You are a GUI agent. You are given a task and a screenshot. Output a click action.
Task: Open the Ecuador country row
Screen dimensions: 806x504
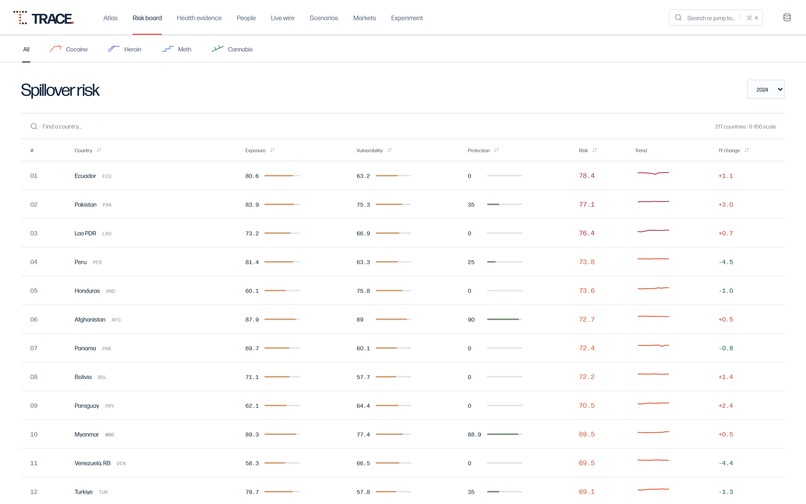pos(403,175)
